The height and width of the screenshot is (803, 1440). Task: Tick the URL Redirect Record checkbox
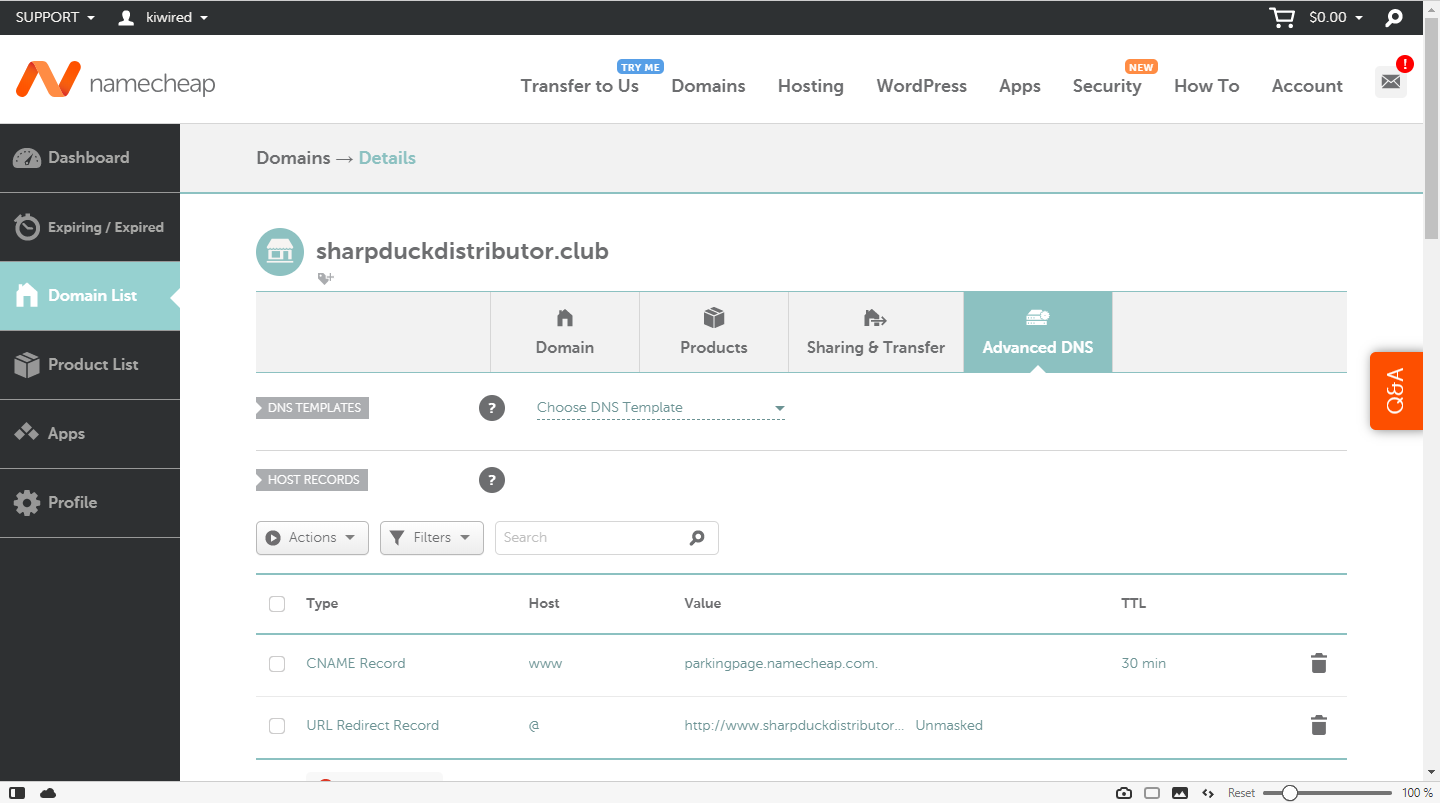coord(277,726)
